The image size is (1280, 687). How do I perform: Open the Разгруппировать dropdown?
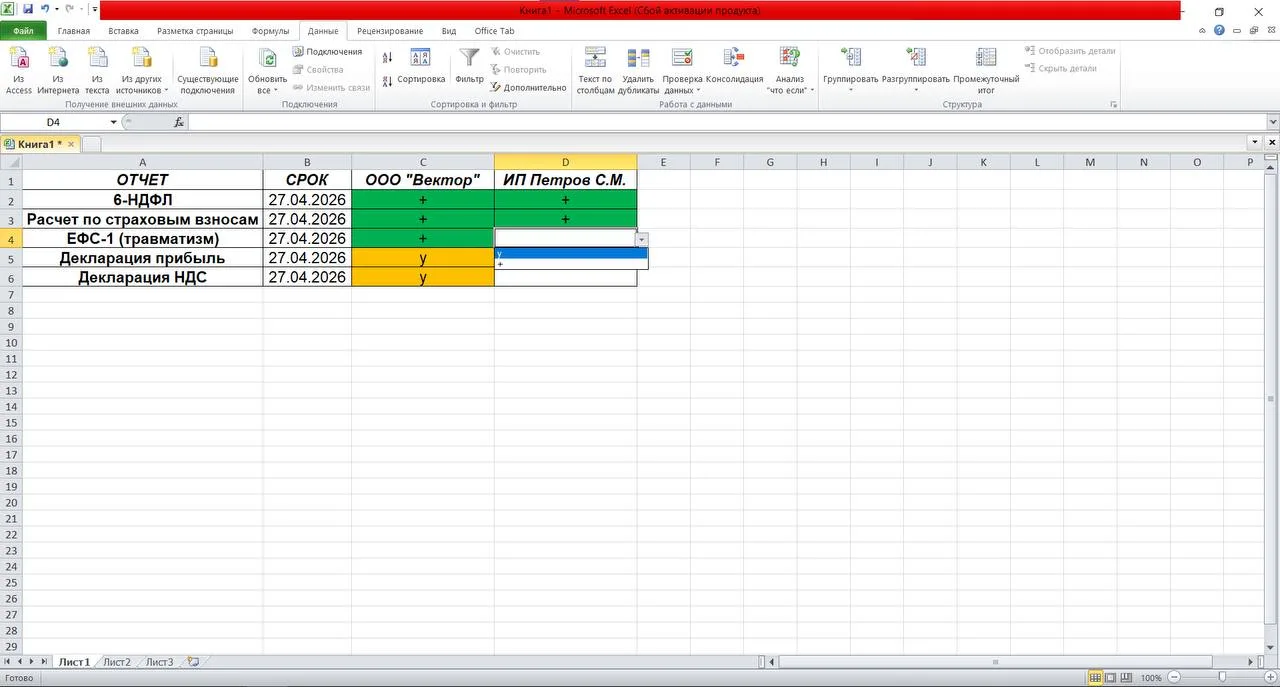916,70
